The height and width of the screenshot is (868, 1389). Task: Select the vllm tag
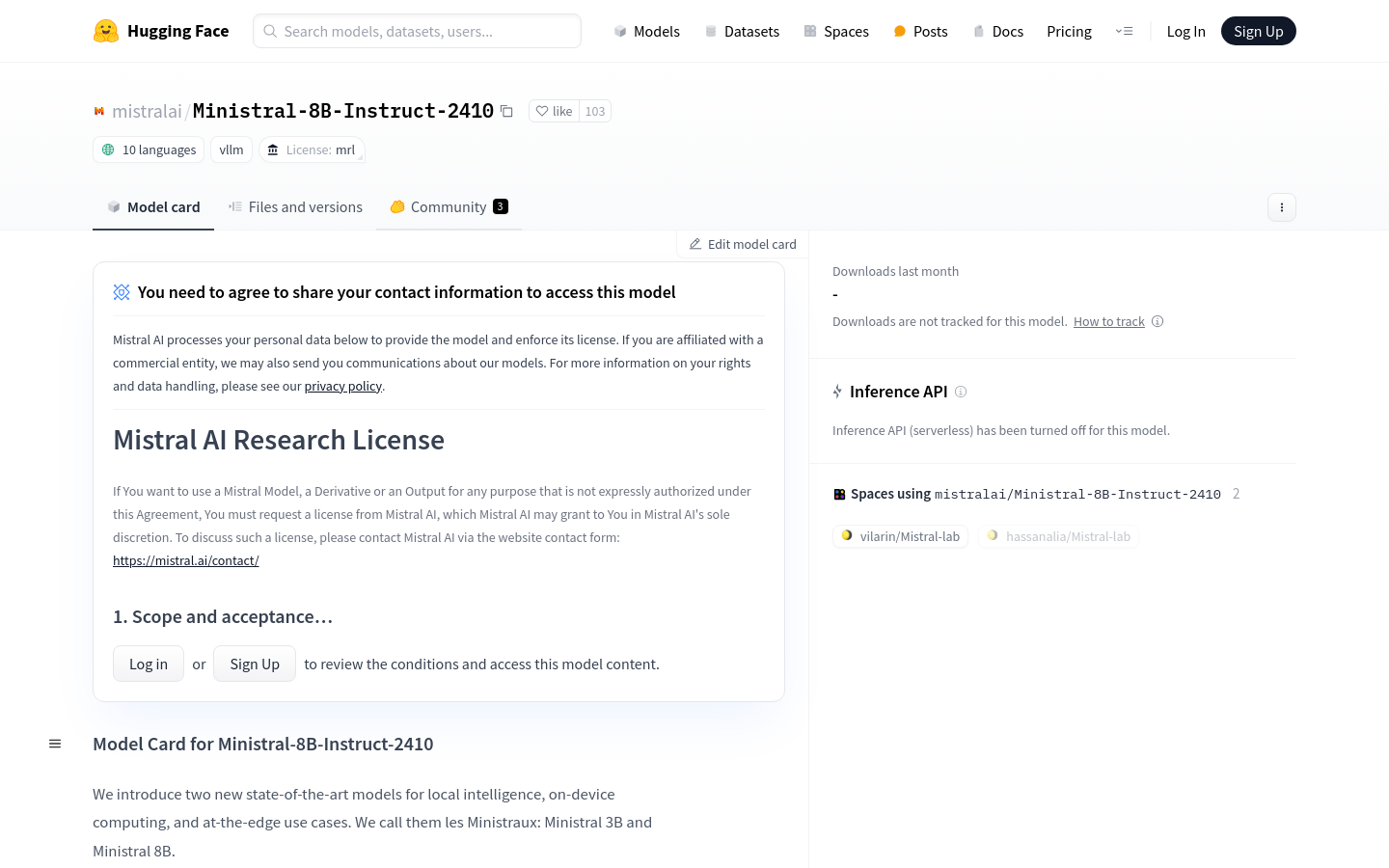[231, 149]
